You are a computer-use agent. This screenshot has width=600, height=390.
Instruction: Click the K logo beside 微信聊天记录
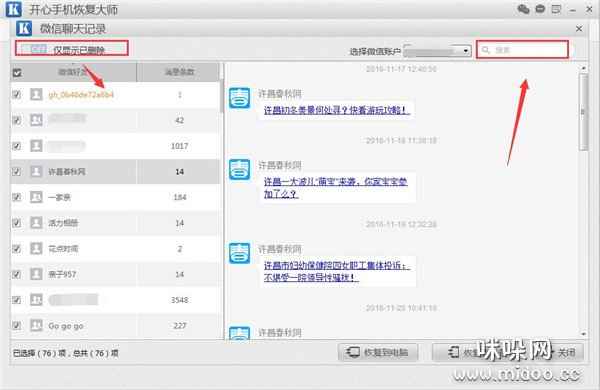click(x=24, y=29)
